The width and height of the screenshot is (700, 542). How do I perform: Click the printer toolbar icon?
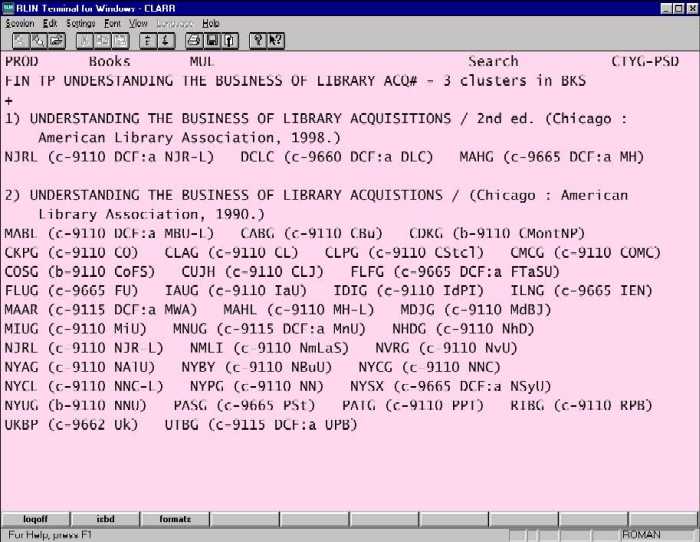(x=194, y=41)
